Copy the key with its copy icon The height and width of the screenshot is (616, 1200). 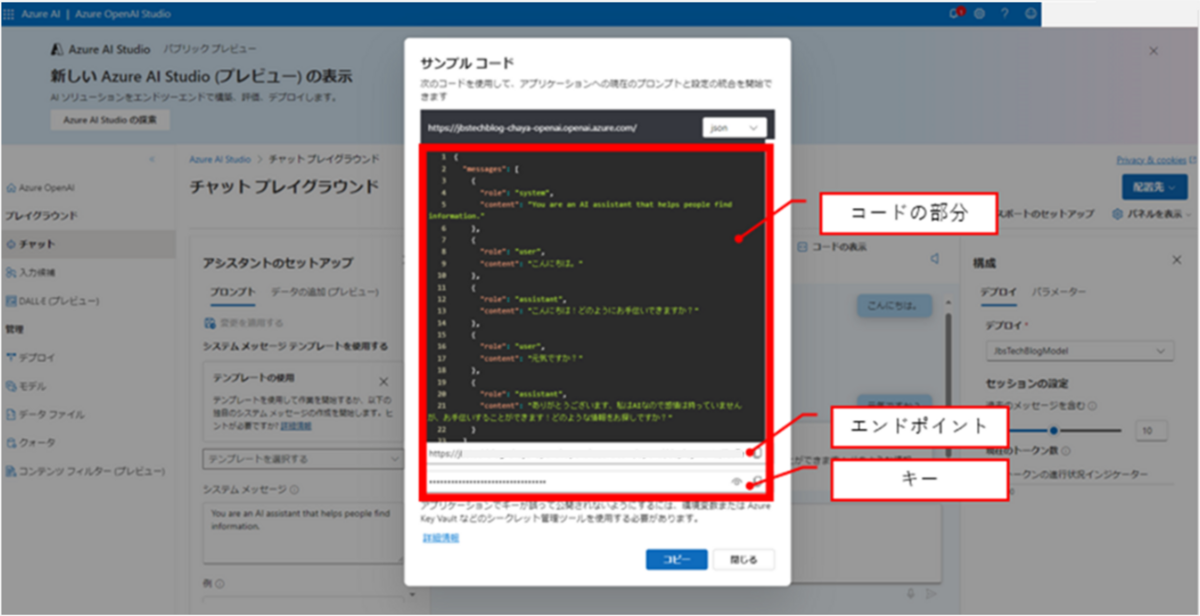click(x=757, y=482)
